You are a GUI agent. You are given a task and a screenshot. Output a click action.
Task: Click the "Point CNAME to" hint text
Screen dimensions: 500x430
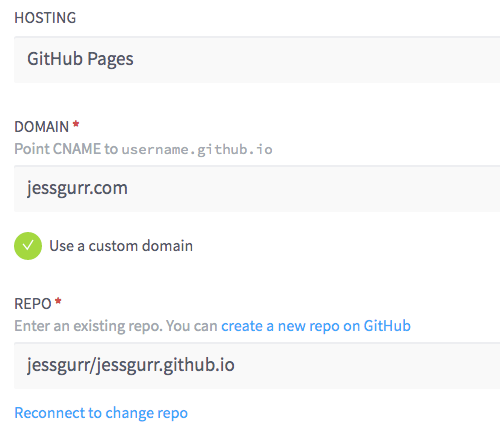pyautogui.click(x=66, y=149)
